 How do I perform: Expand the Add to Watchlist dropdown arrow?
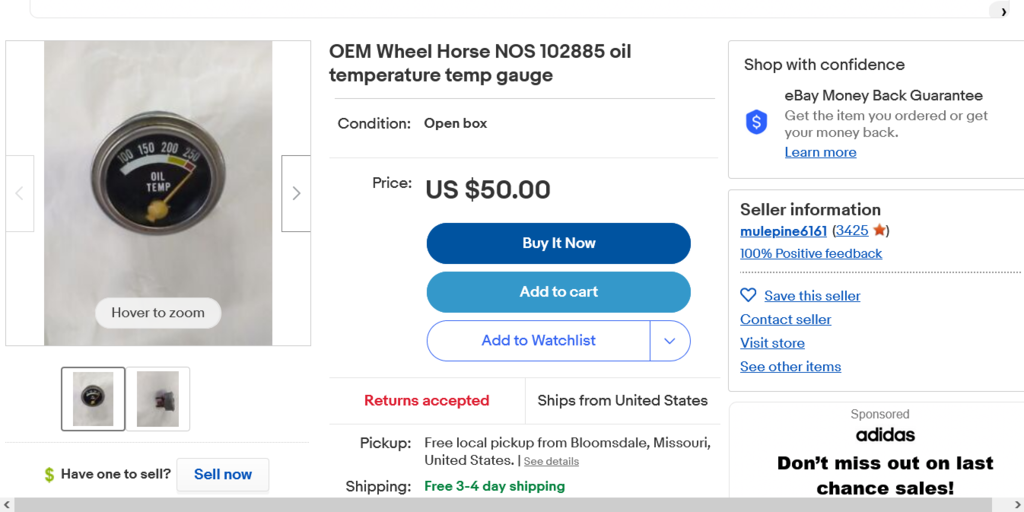pos(670,341)
